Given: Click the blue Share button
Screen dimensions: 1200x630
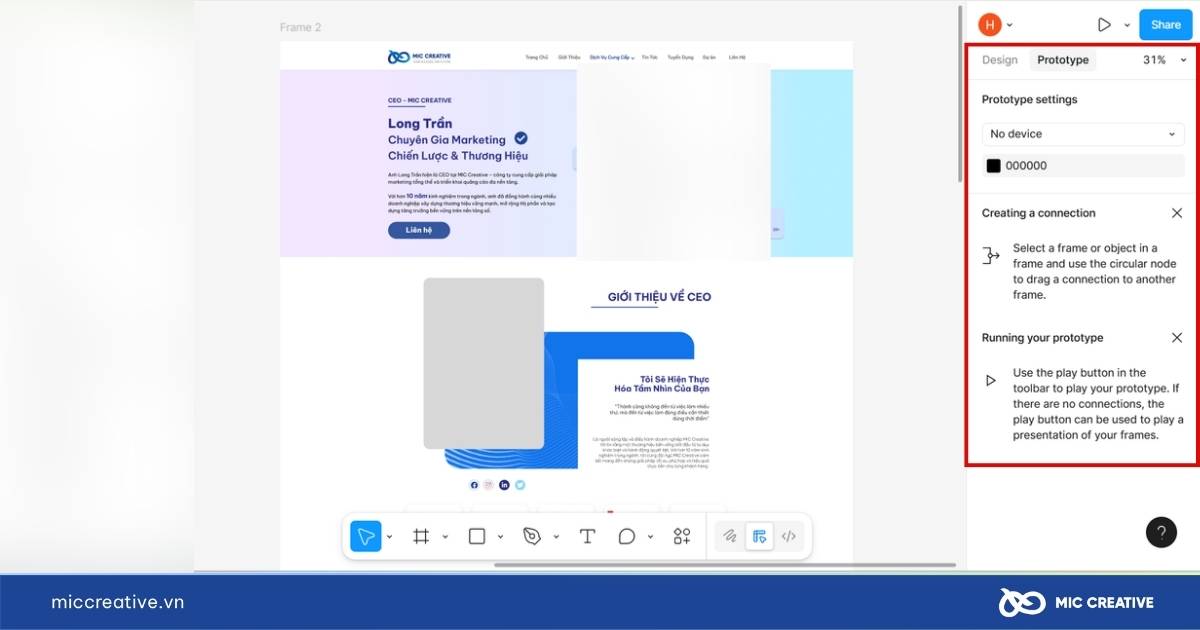Looking at the screenshot, I should 1165,25.
